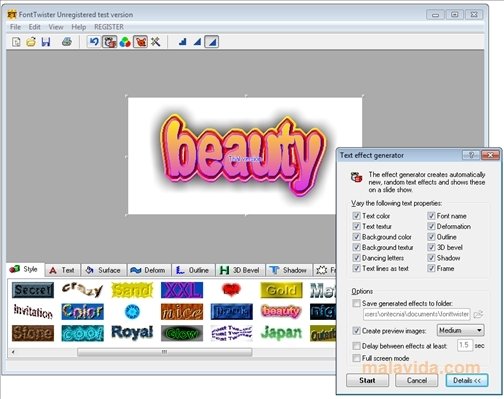Click the Start button
Image resolution: width=504 pixels, height=399 pixels.
click(367, 380)
